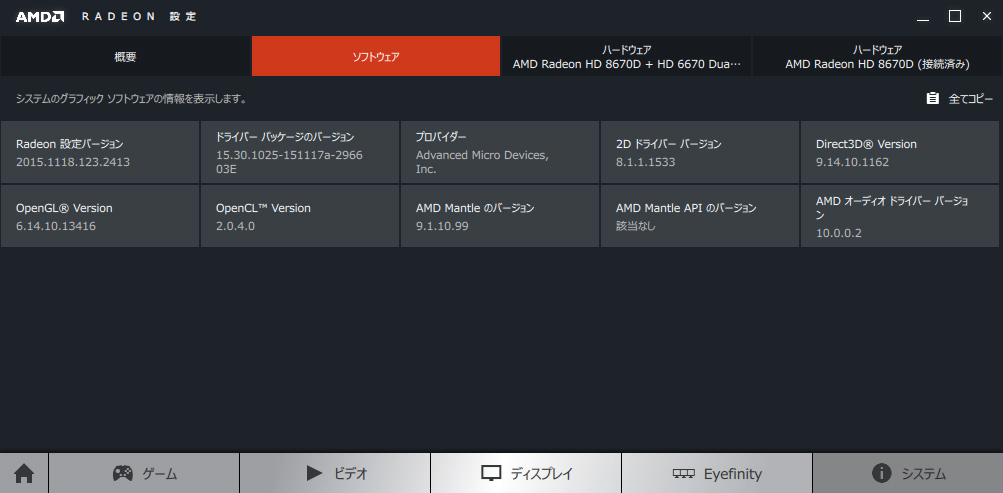The image size is (1003, 493).
Task: Open the システム info section
Action: 908,474
